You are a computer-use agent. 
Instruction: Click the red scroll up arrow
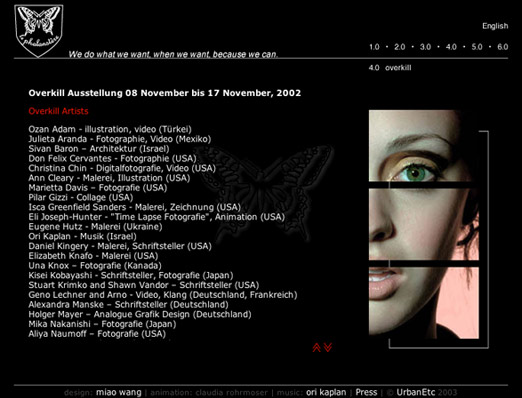tap(316, 348)
